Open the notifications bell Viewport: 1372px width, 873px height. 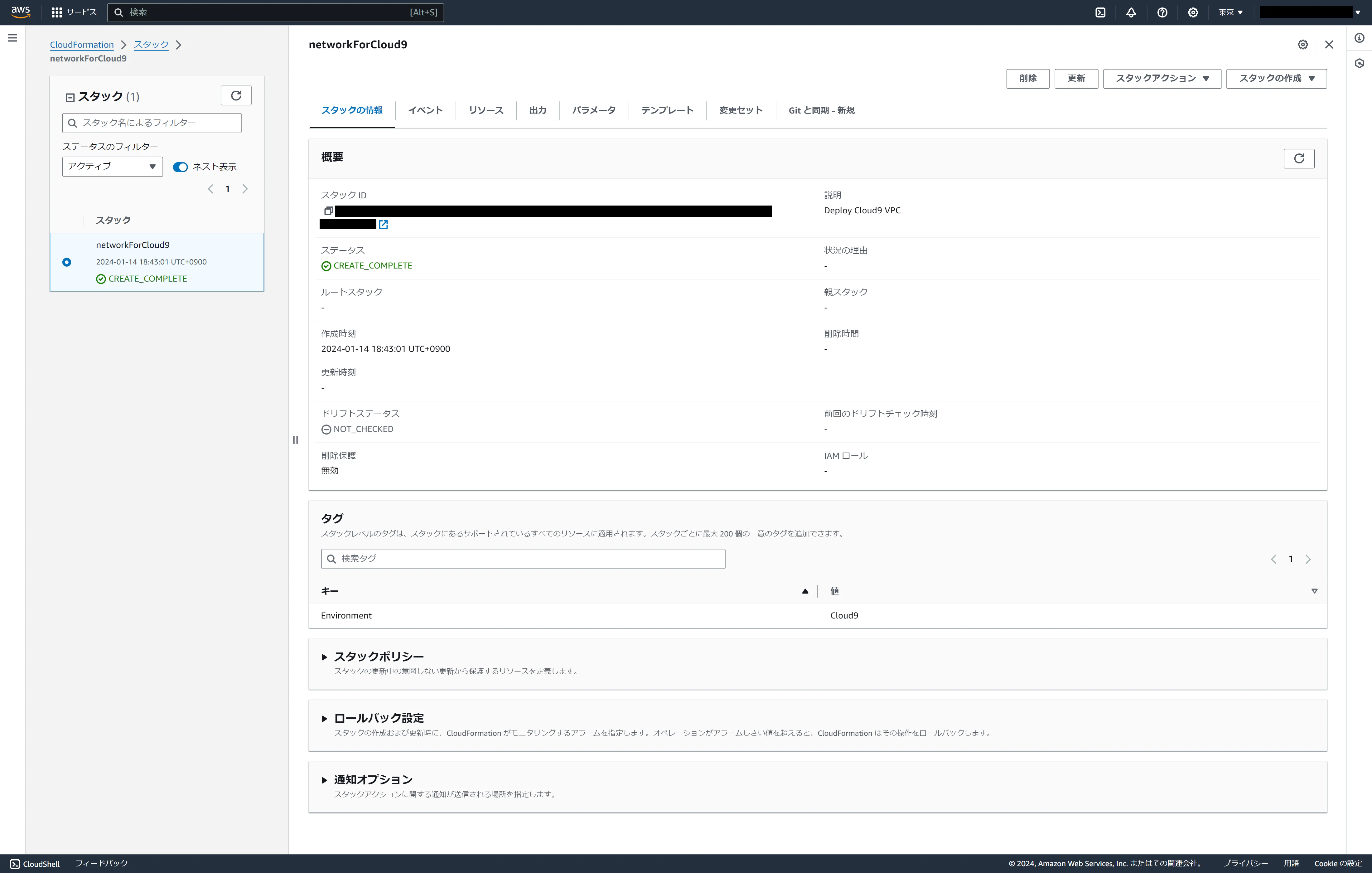pos(1131,12)
